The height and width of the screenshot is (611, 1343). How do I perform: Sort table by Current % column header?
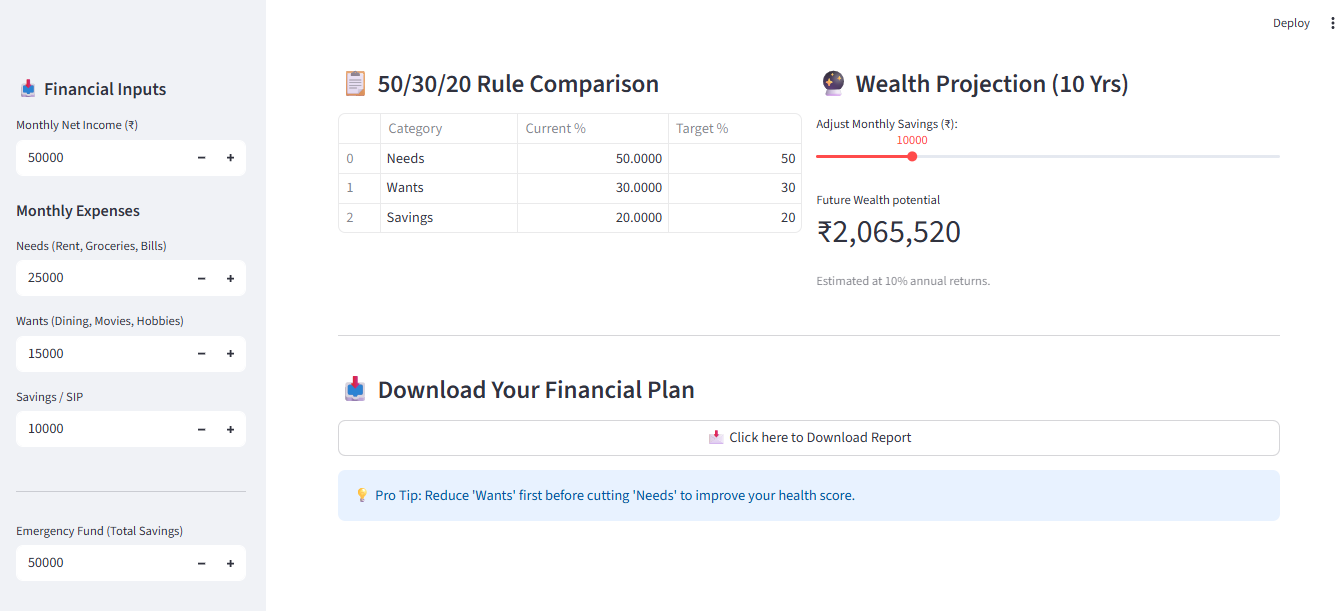(x=592, y=129)
